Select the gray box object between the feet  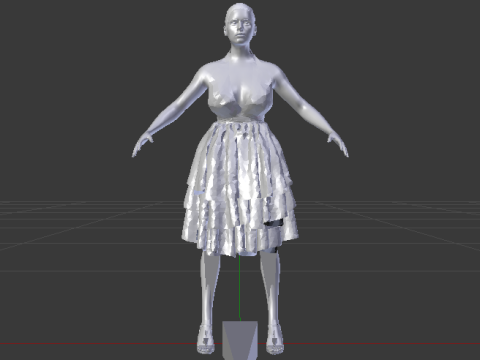pos(240,340)
